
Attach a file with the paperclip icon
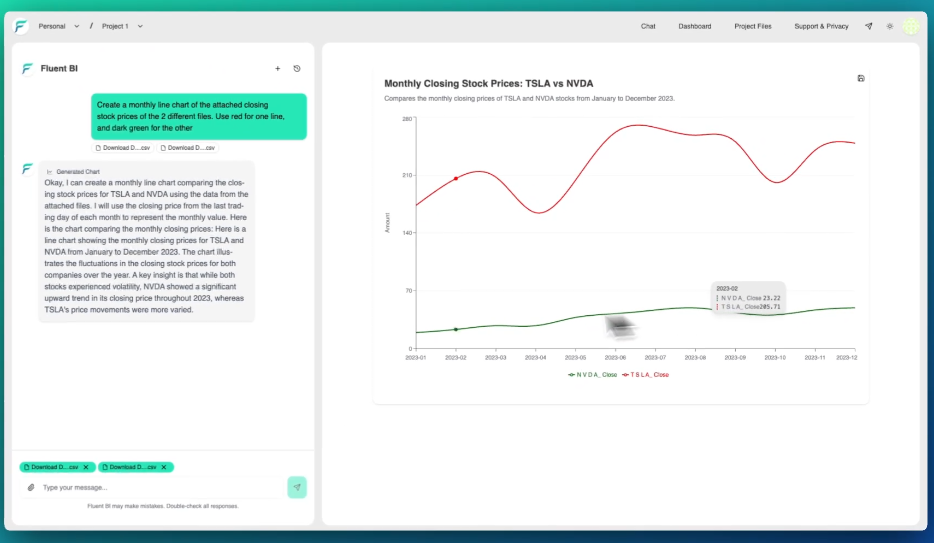tap(31, 487)
